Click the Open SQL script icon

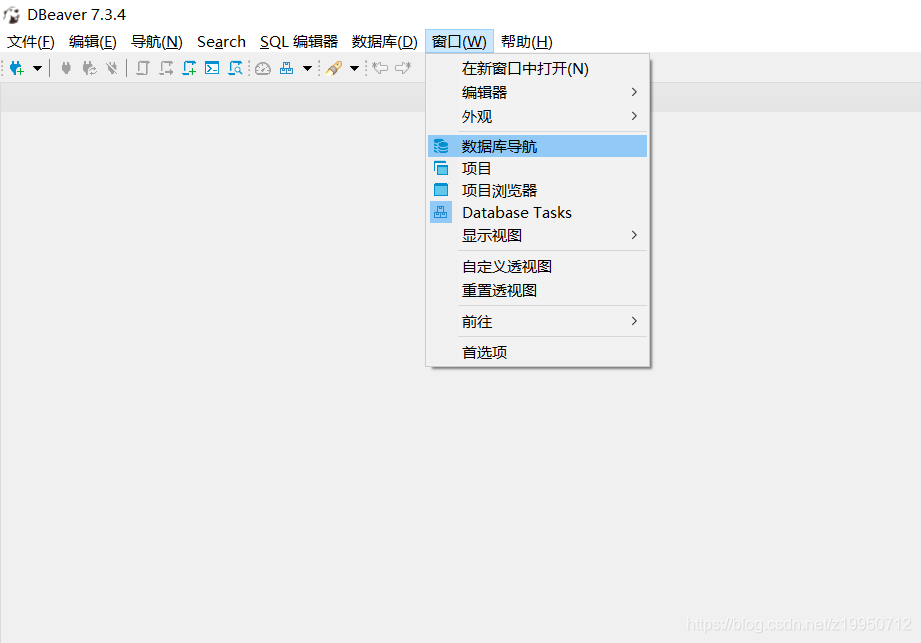pos(143,68)
